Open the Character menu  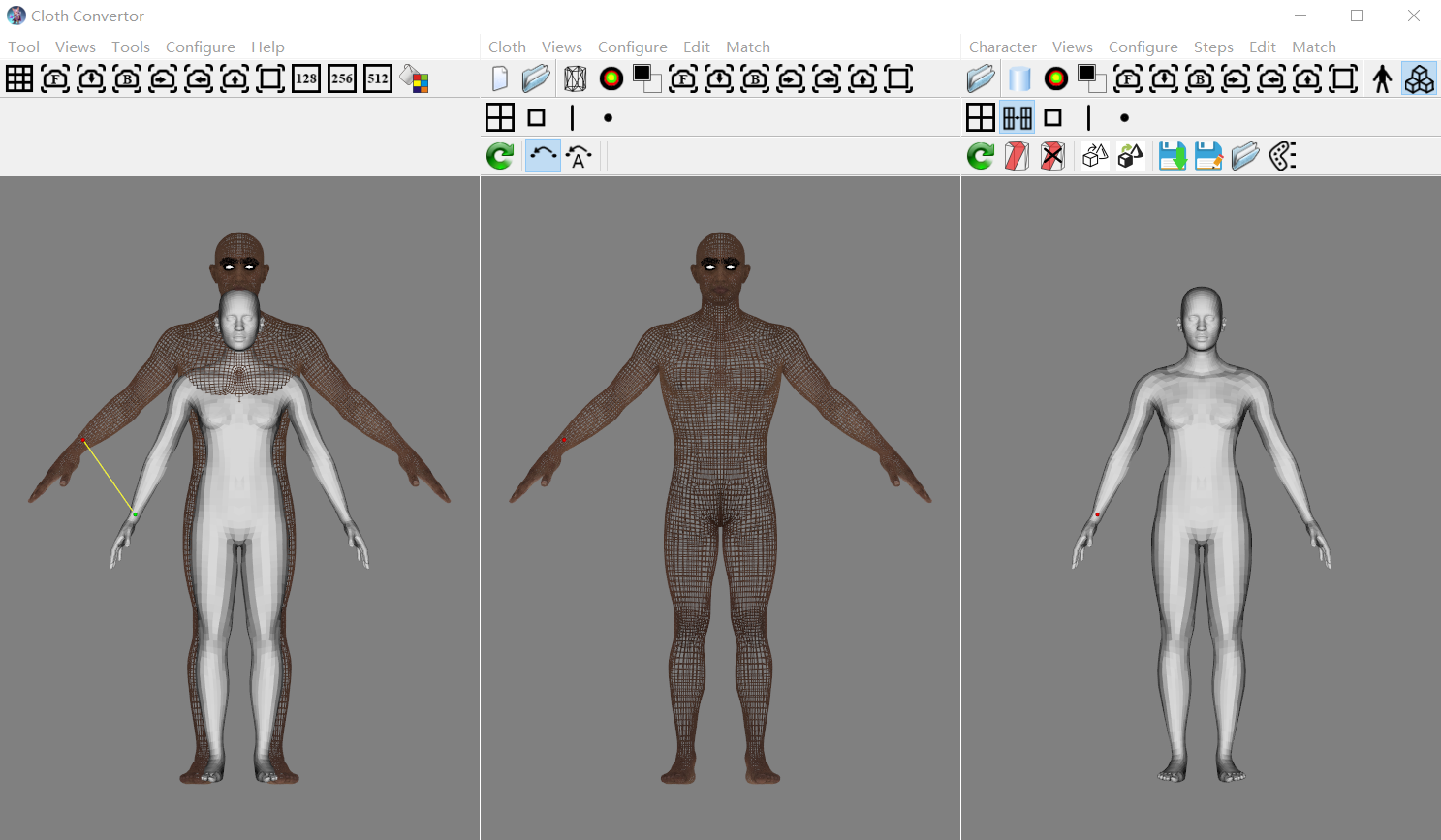1002,47
